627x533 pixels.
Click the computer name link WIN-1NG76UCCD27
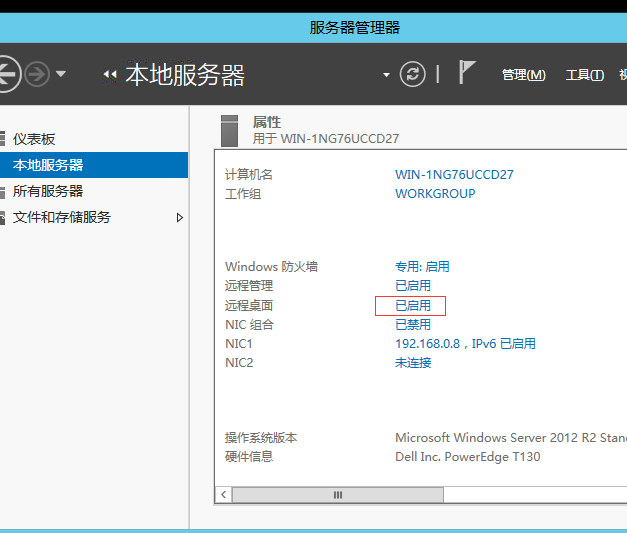click(454, 175)
